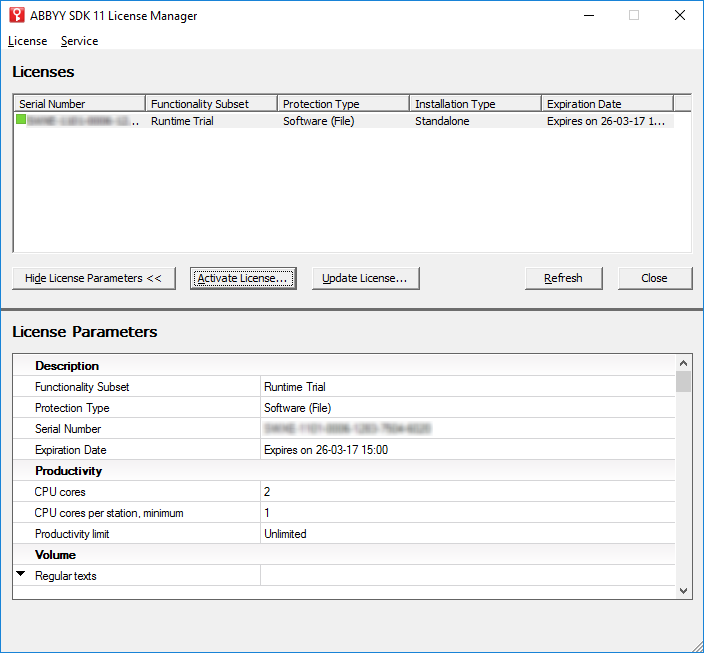Minimize the License Manager window

pos(589,15)
